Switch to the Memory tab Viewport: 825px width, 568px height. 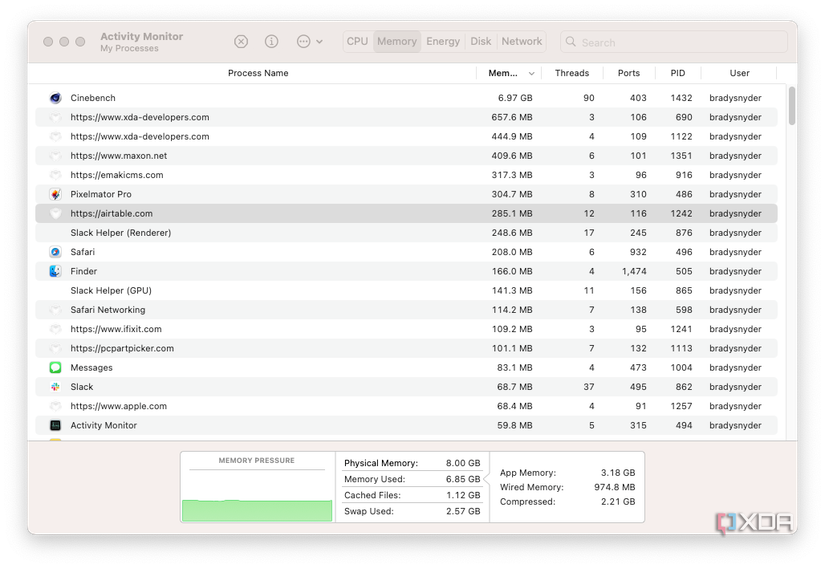tap(397, 42)
